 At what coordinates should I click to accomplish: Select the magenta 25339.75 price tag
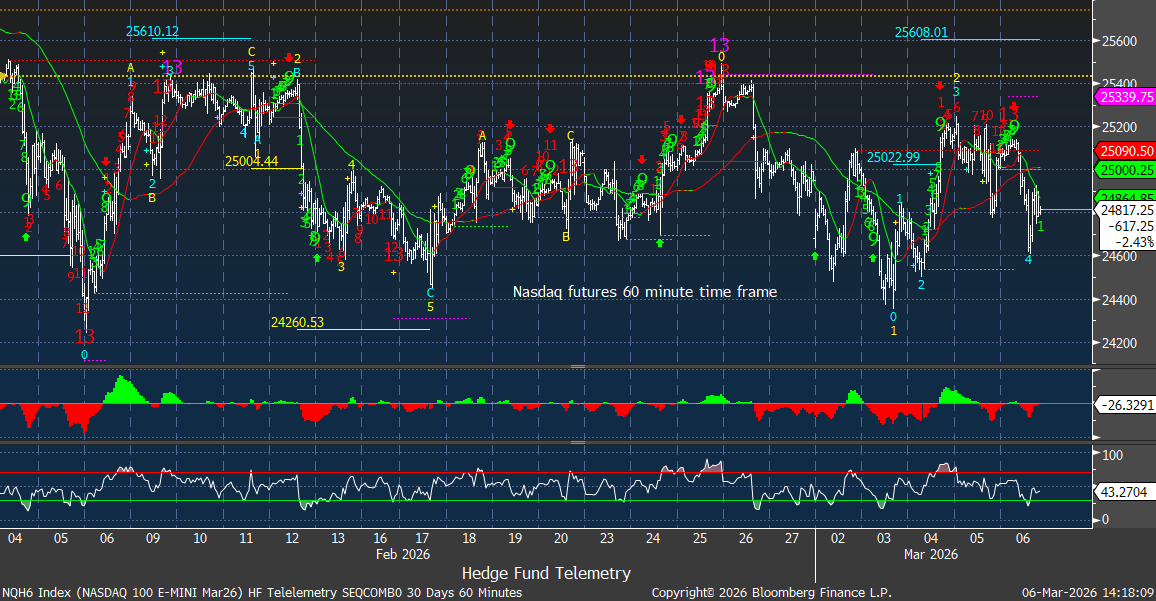coord(1126,97)
